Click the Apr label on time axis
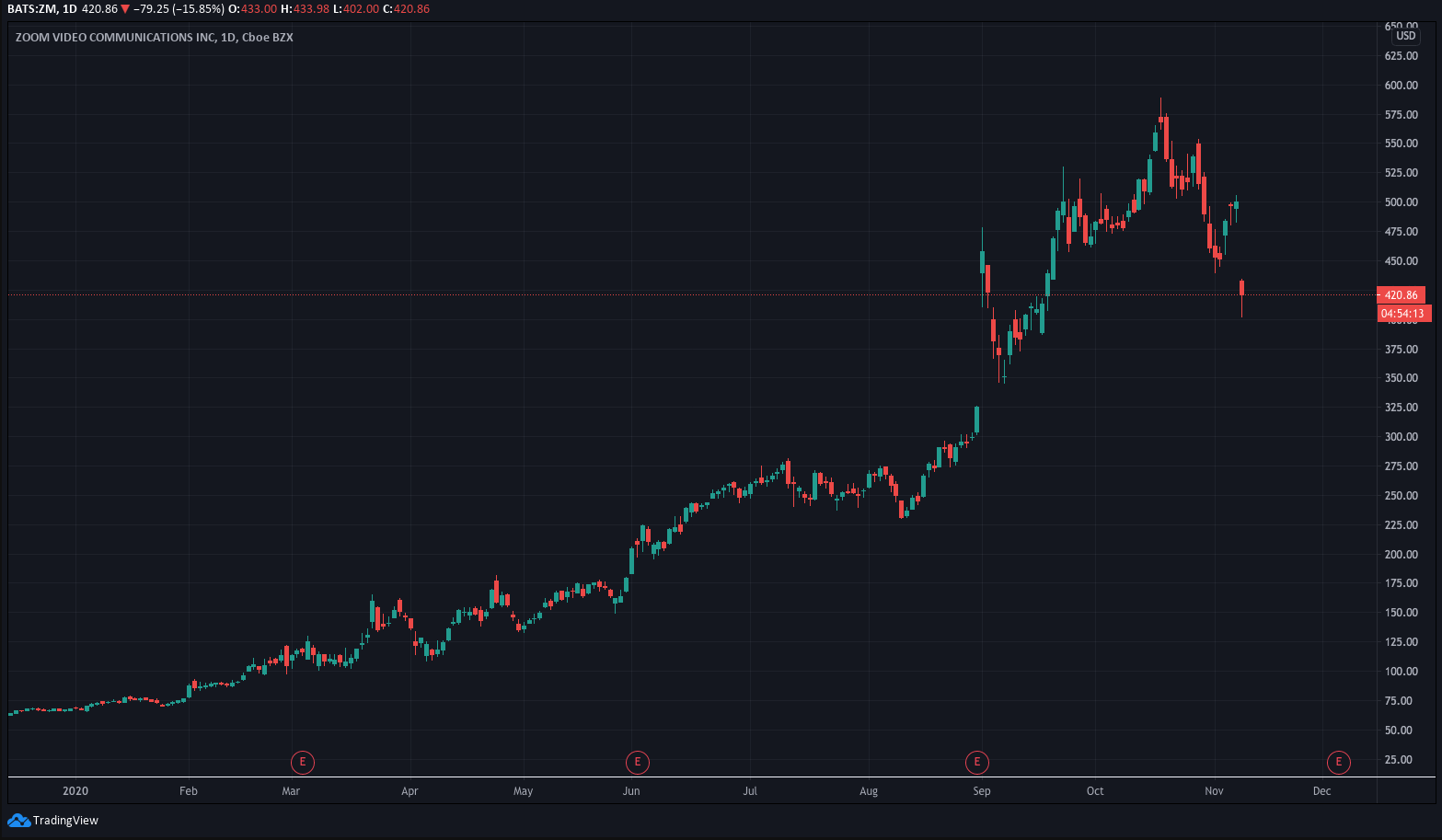Image resolution: width=1442 pixels, height=840 pixels. [x=410, y=791]
